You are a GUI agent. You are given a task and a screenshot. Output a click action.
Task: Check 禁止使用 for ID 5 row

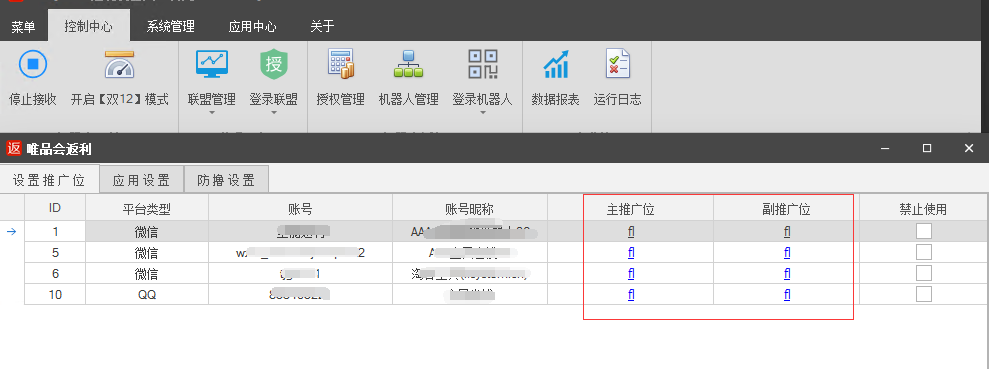pyautogui.click(x=923, y=253)
